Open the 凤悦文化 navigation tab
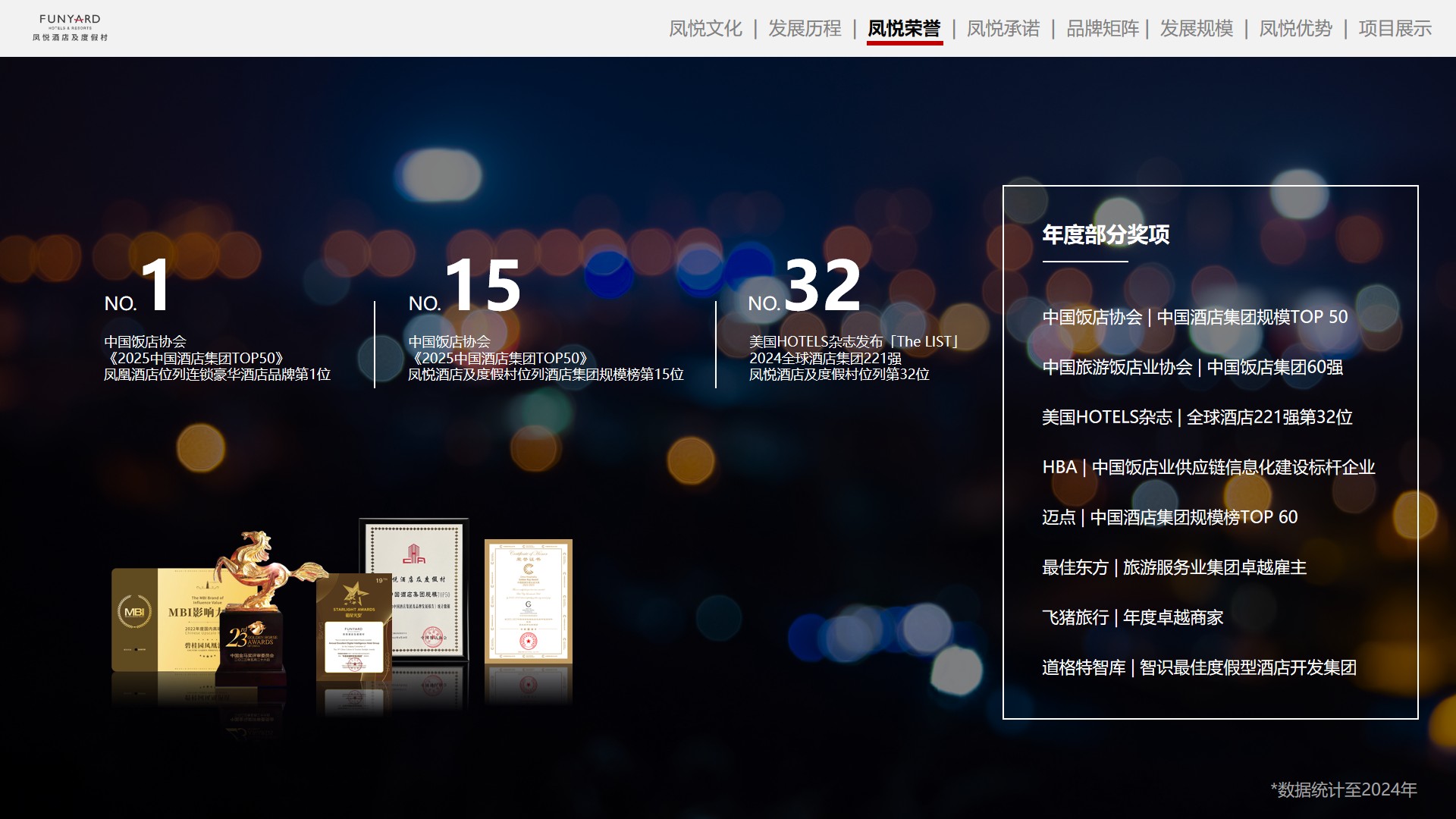Image resolution: width=1456 pixels, height=819 pixels. pyautogui.click(x=705, y=29)
